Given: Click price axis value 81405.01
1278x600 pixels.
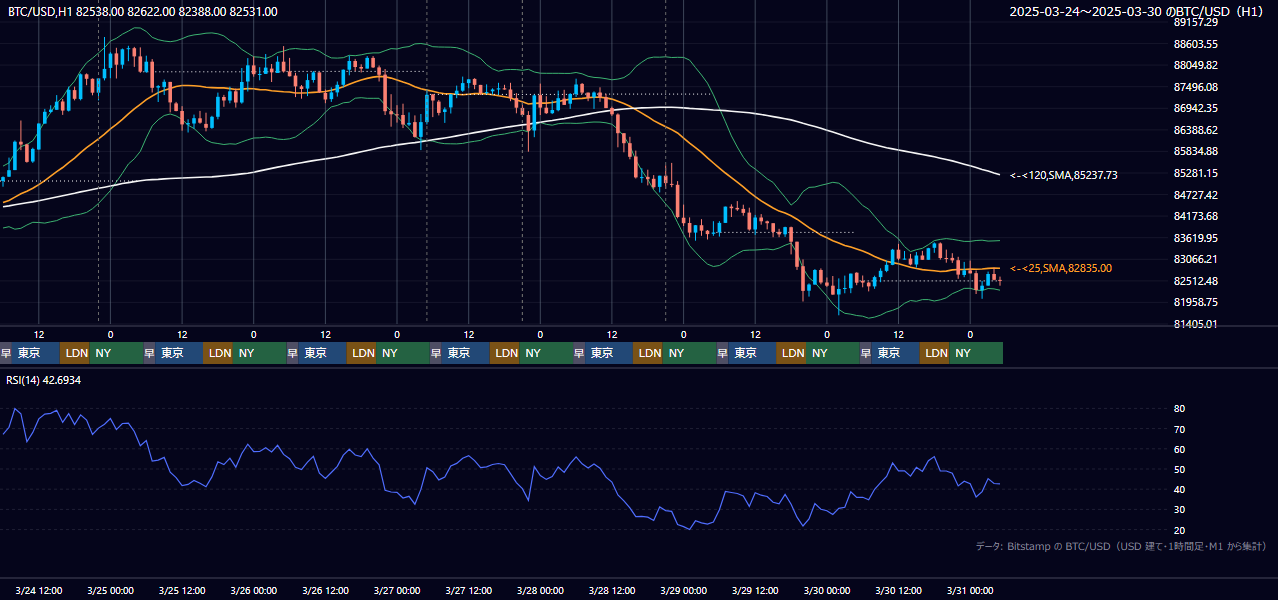Looking at the screenshot, I should pyautogui.click(x=1196, y=324).
